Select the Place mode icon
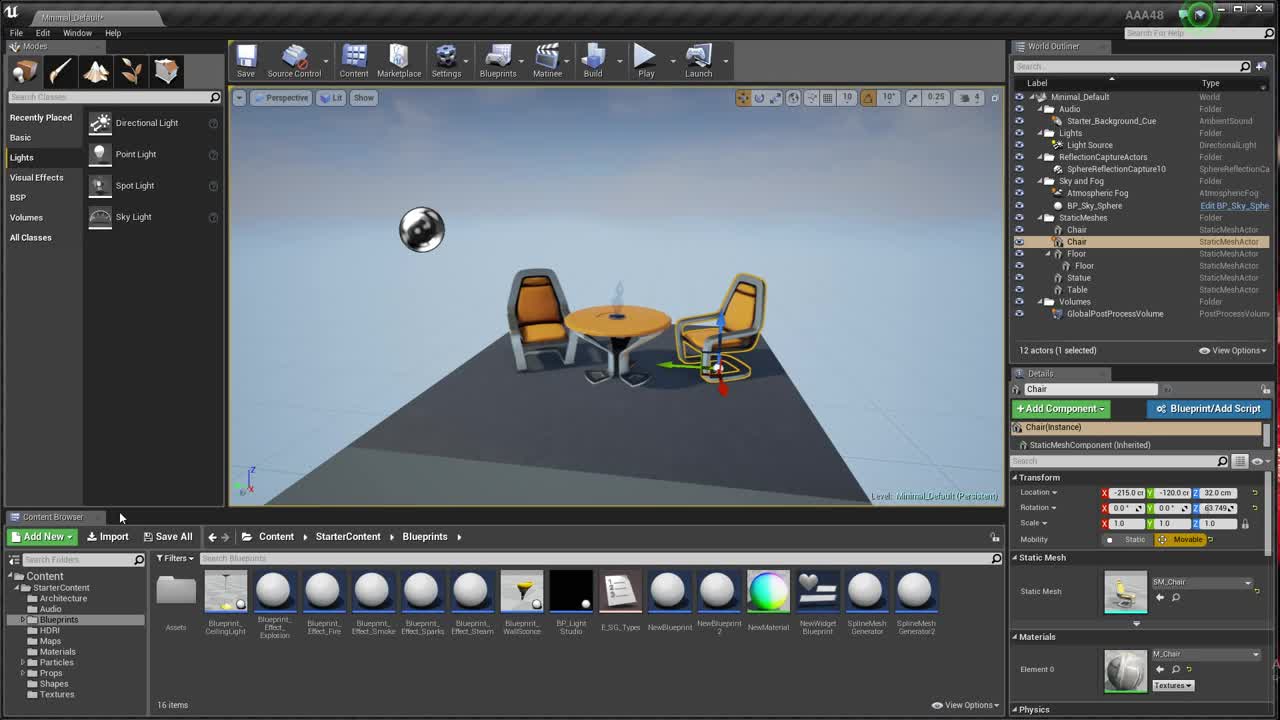 click(24, 71)
